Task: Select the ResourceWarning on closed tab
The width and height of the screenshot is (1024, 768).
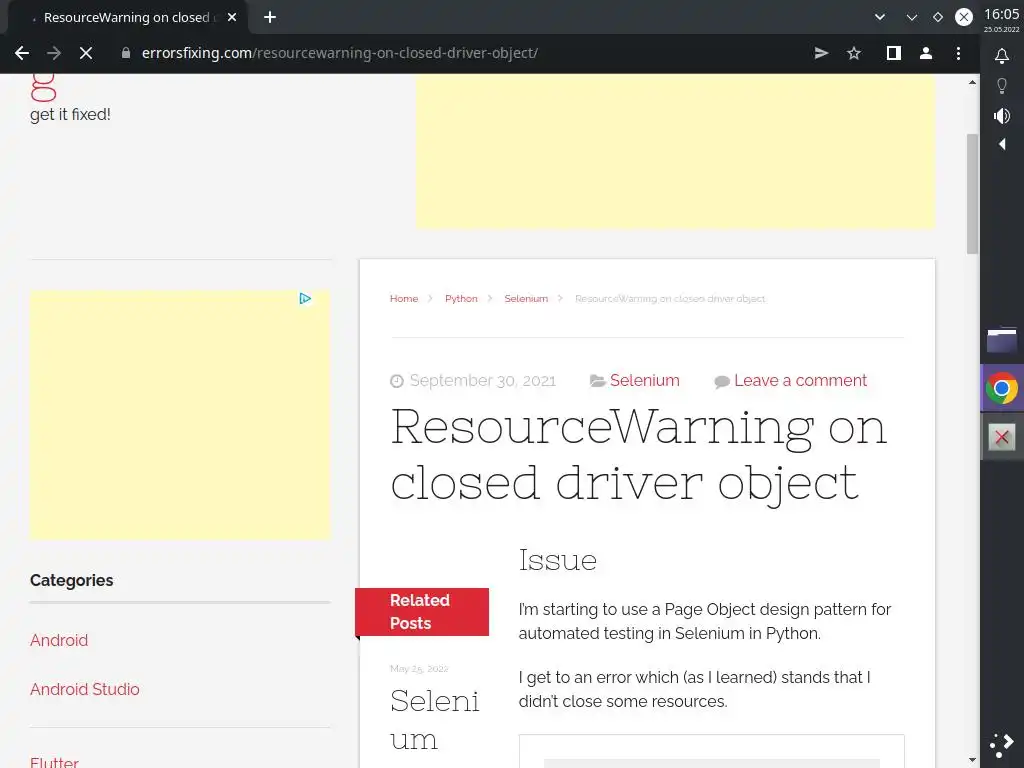Action: click(x=127, y=17)
